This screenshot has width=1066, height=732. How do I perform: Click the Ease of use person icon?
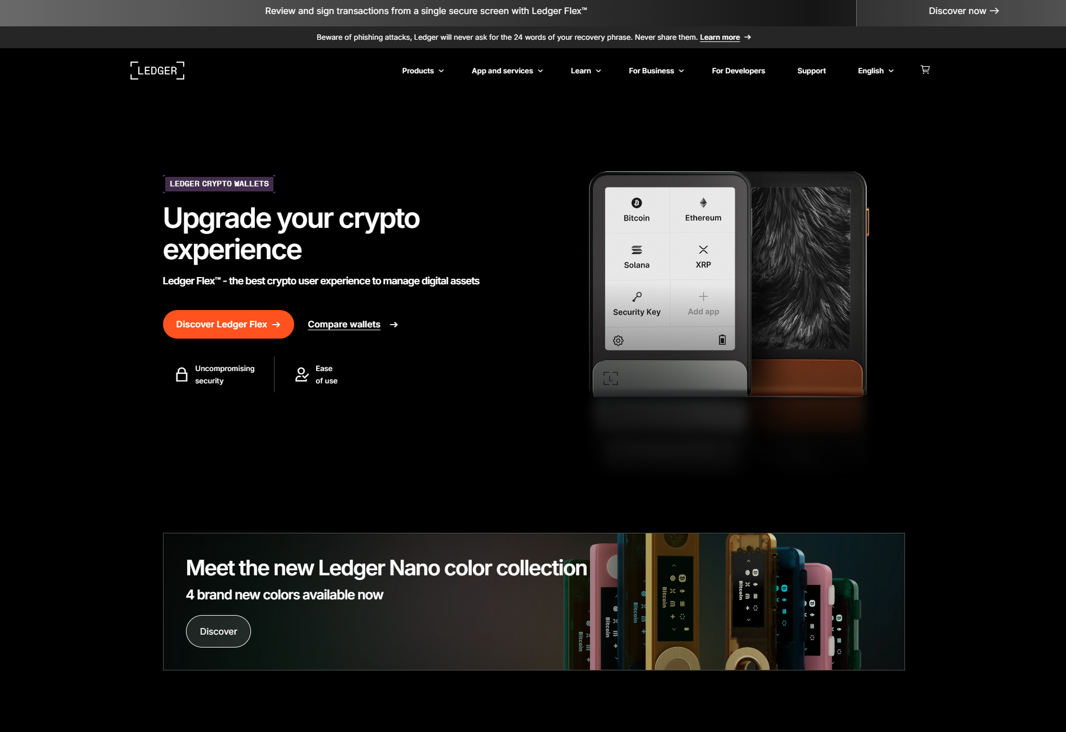[x=302, y=374]
